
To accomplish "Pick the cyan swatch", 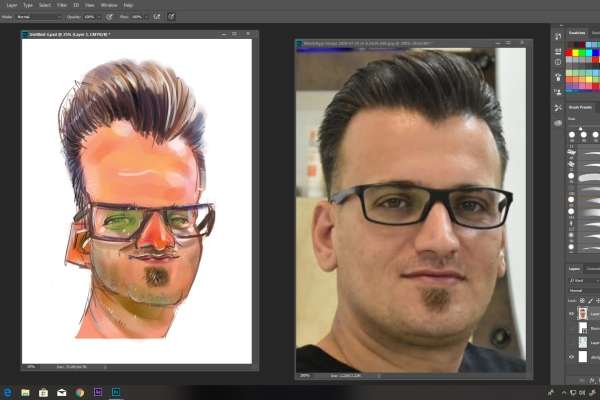I will pos(589,53).
